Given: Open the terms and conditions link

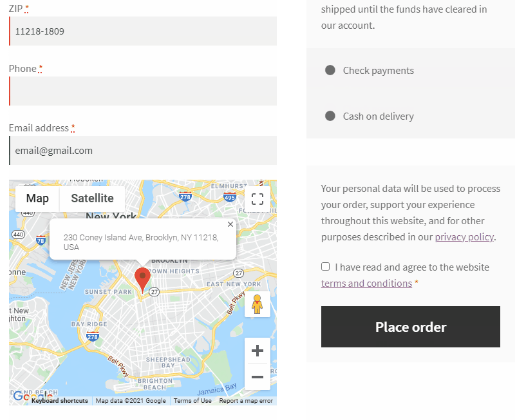Looking at the screenshot, I should coord(366,283).
